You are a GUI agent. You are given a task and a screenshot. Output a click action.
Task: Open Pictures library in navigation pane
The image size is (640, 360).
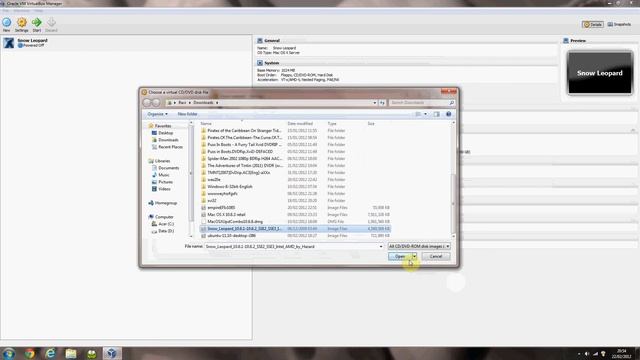[165, 182]
